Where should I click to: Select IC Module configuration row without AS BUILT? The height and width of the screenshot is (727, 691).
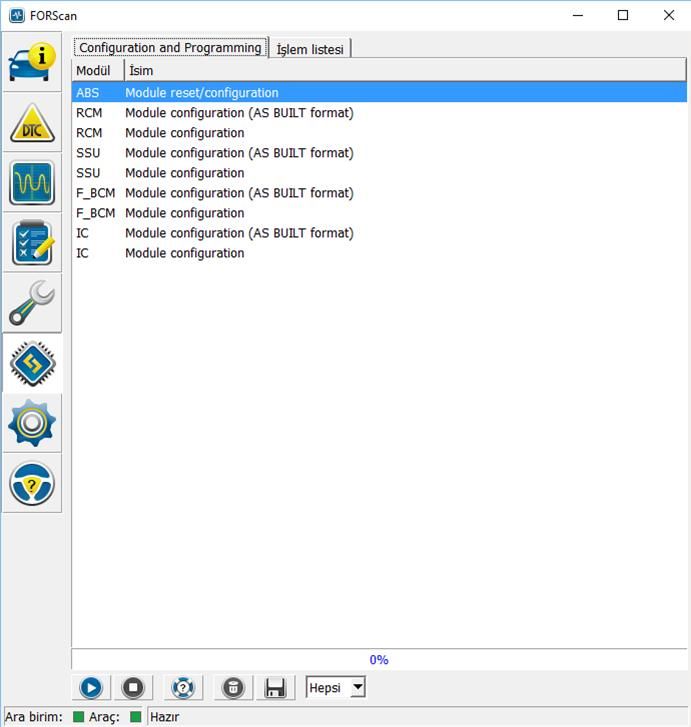pos(379,253)
